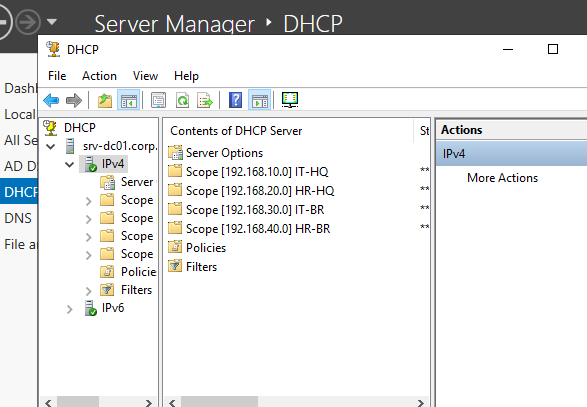Select Policies in the contents list
The width and height of the screenshot is (587, 407).
(206, 248)
